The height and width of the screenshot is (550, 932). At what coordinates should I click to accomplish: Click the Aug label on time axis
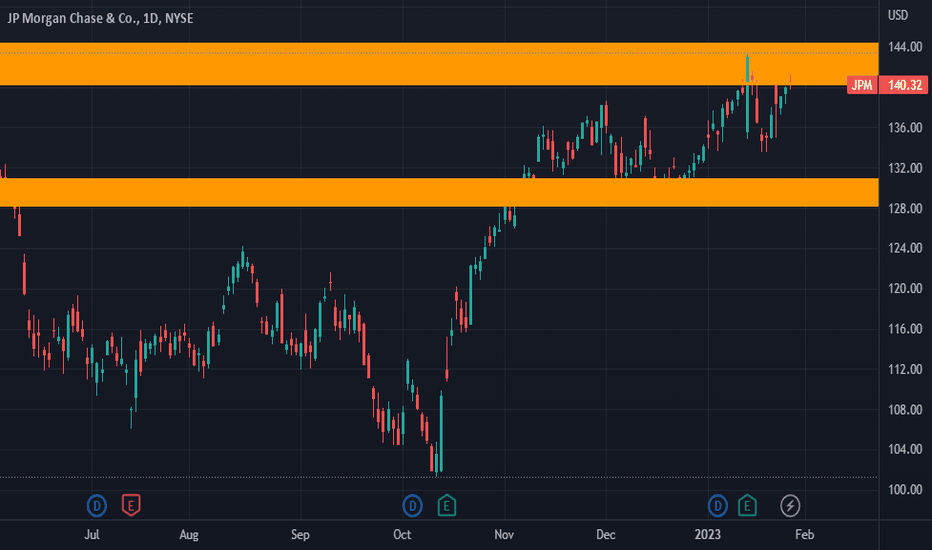point(189,535)
